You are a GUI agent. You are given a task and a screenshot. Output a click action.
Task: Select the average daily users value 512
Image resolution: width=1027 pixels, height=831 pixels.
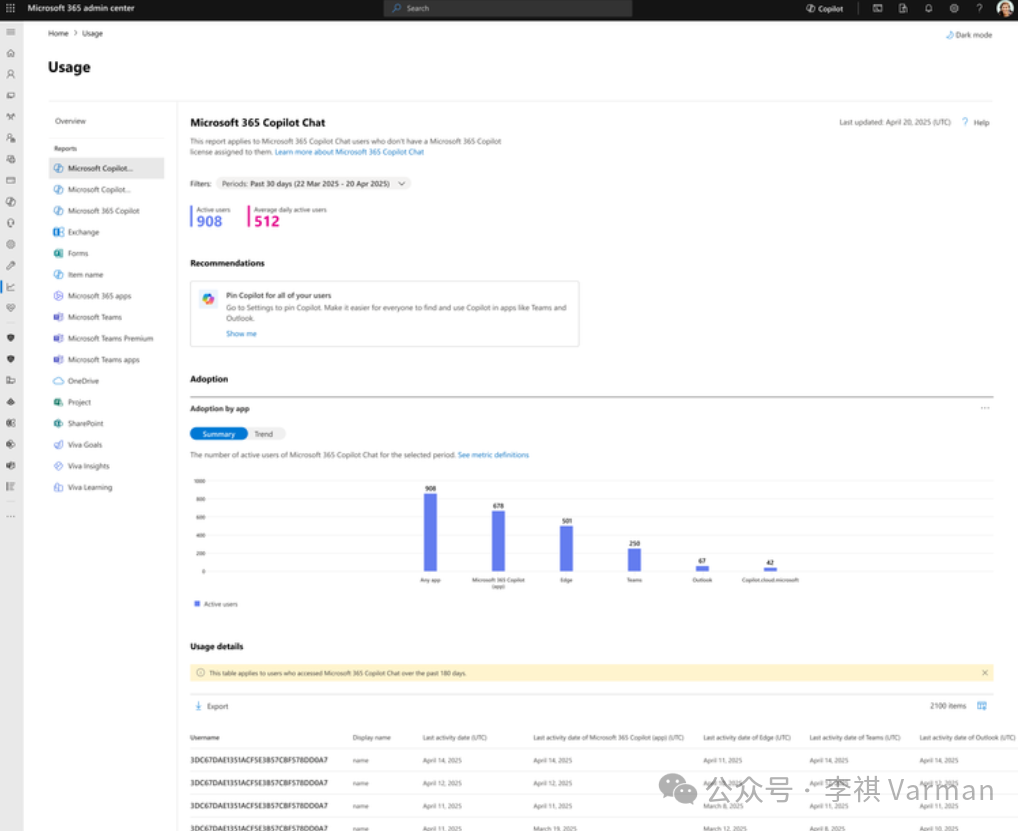(x=267, y=221)
